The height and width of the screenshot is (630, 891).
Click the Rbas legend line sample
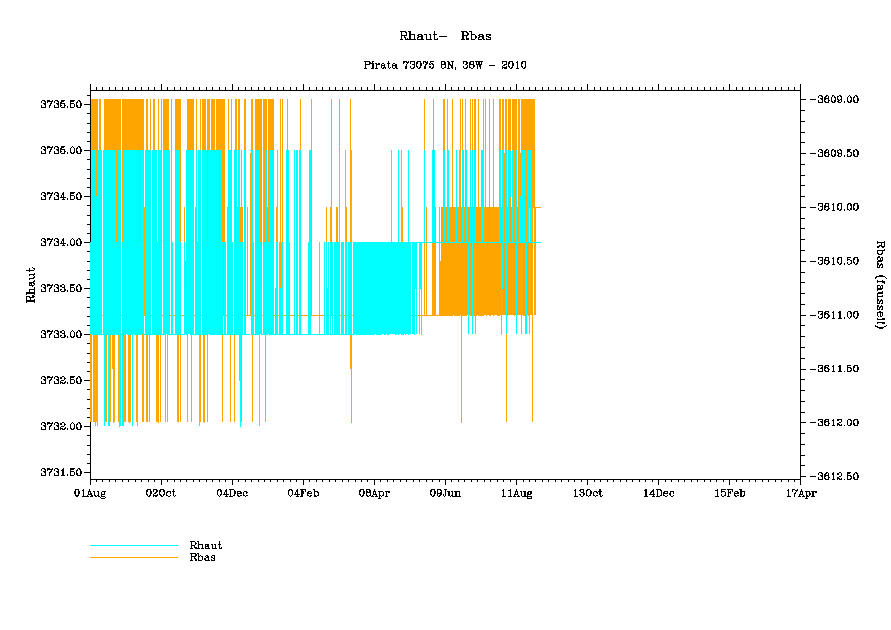coord(133,557)
